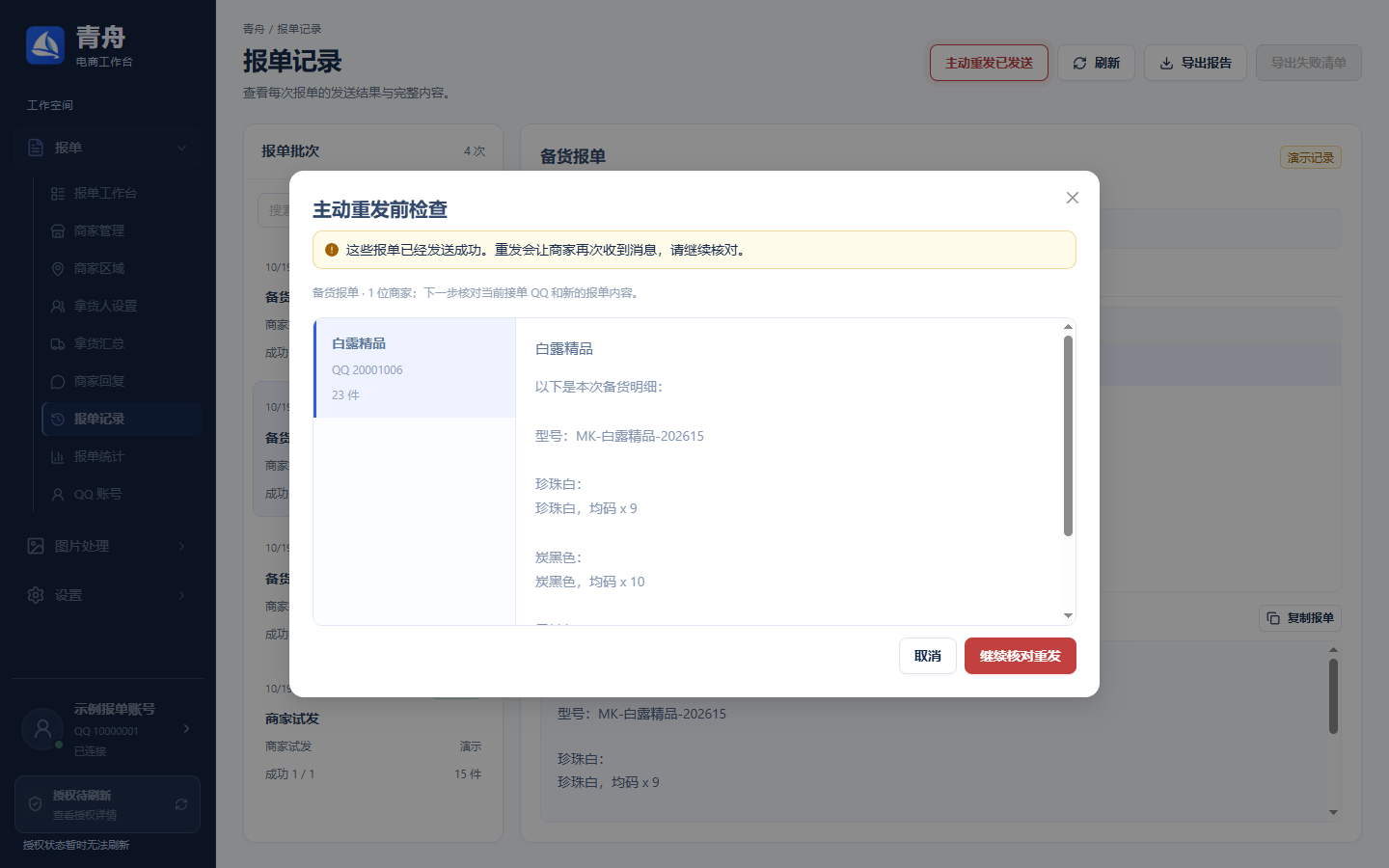
Task: Click the 刷新 button
Action: [x=1096, y=63]
